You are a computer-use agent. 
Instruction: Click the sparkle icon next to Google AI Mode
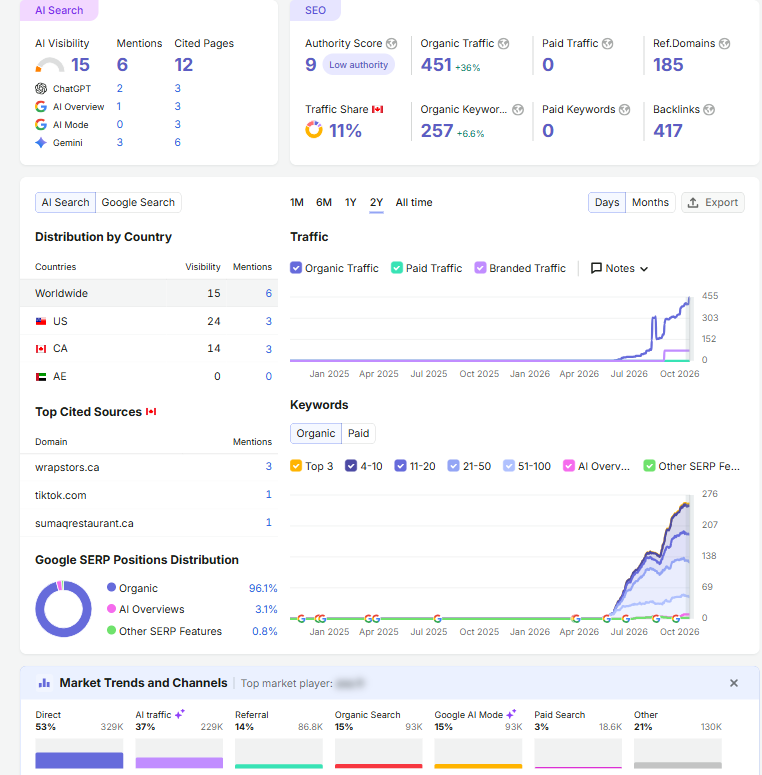click(x=511, y=714)
